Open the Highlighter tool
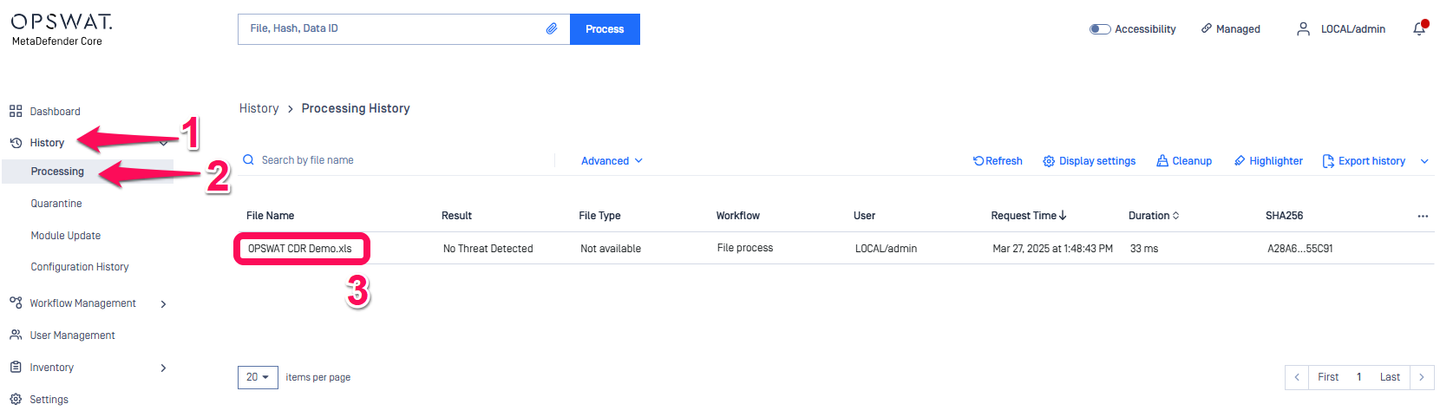 1268,161
